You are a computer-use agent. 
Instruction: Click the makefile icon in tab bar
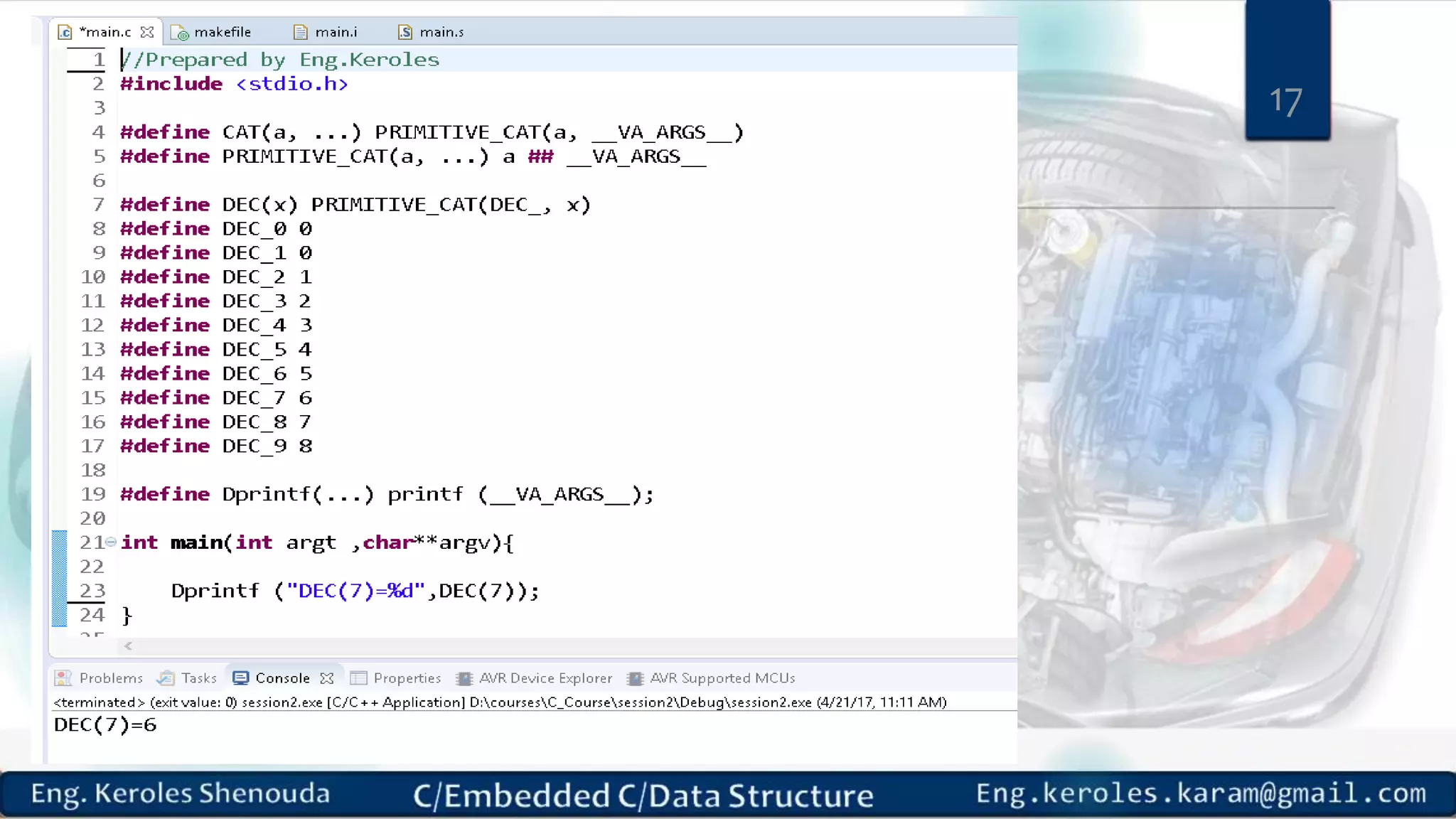point(180,33)
